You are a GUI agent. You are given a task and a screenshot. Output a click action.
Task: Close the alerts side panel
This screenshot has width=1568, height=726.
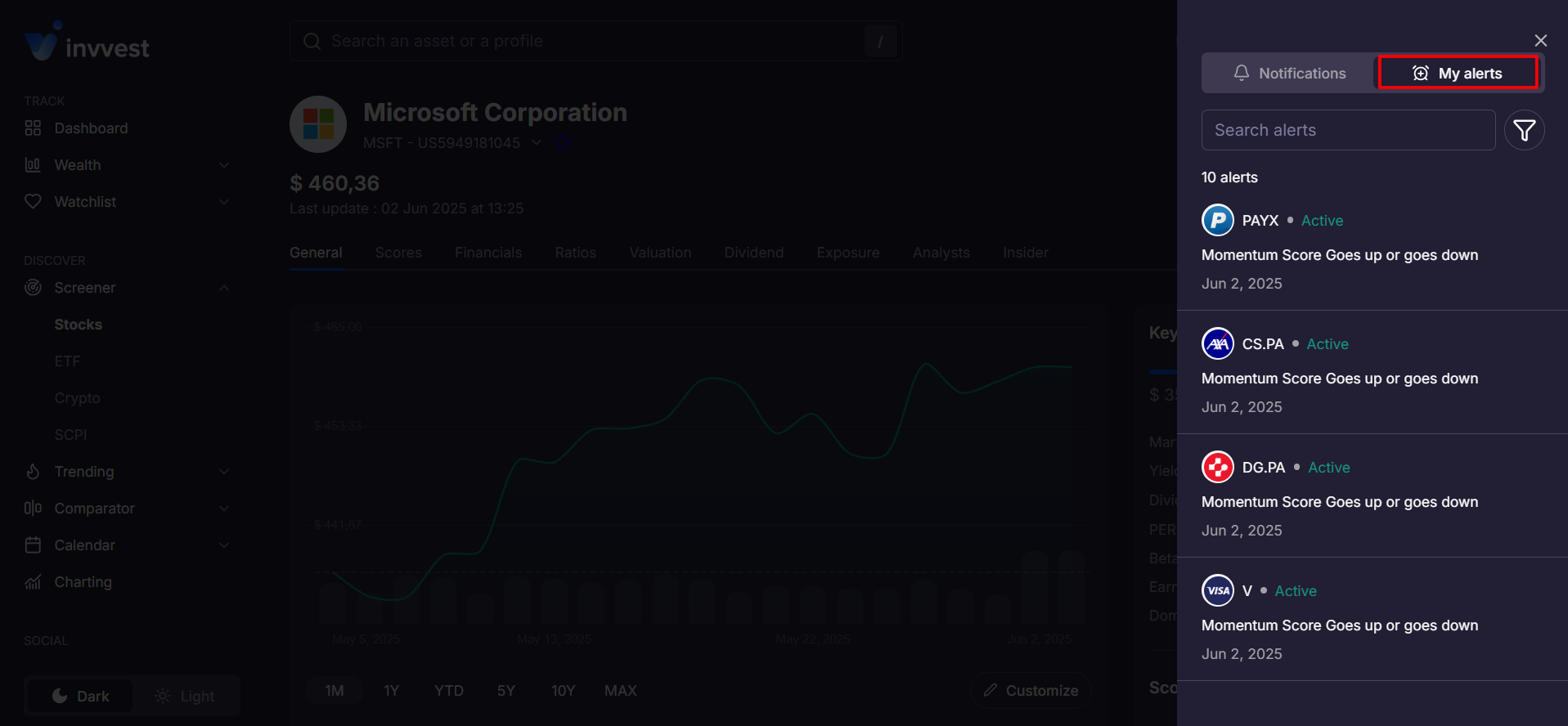point(1540,41)
